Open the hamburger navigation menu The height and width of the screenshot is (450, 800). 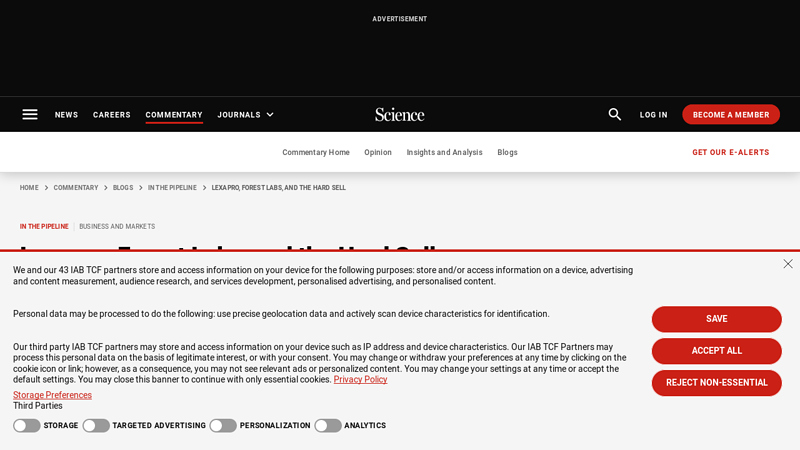click(30, 114)
